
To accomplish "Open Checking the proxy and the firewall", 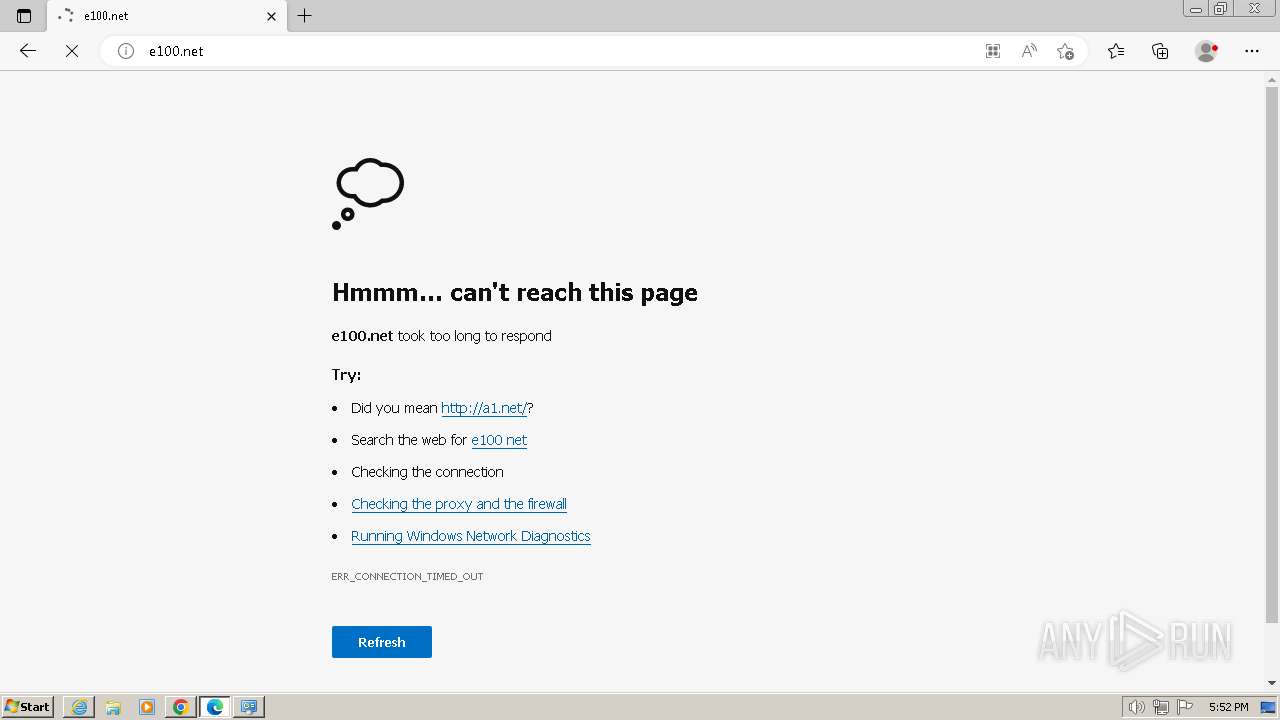I will coord(459,504).
